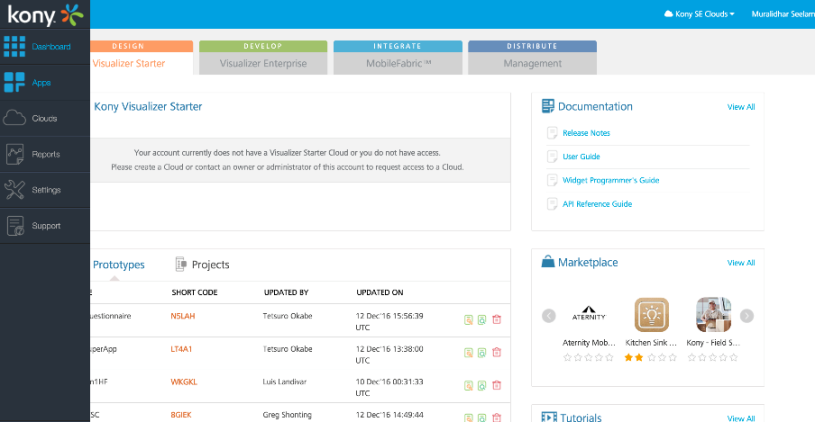Open the User Guide link
The height and width of the screenshot is (422, 815).
[x=581, y=156]
